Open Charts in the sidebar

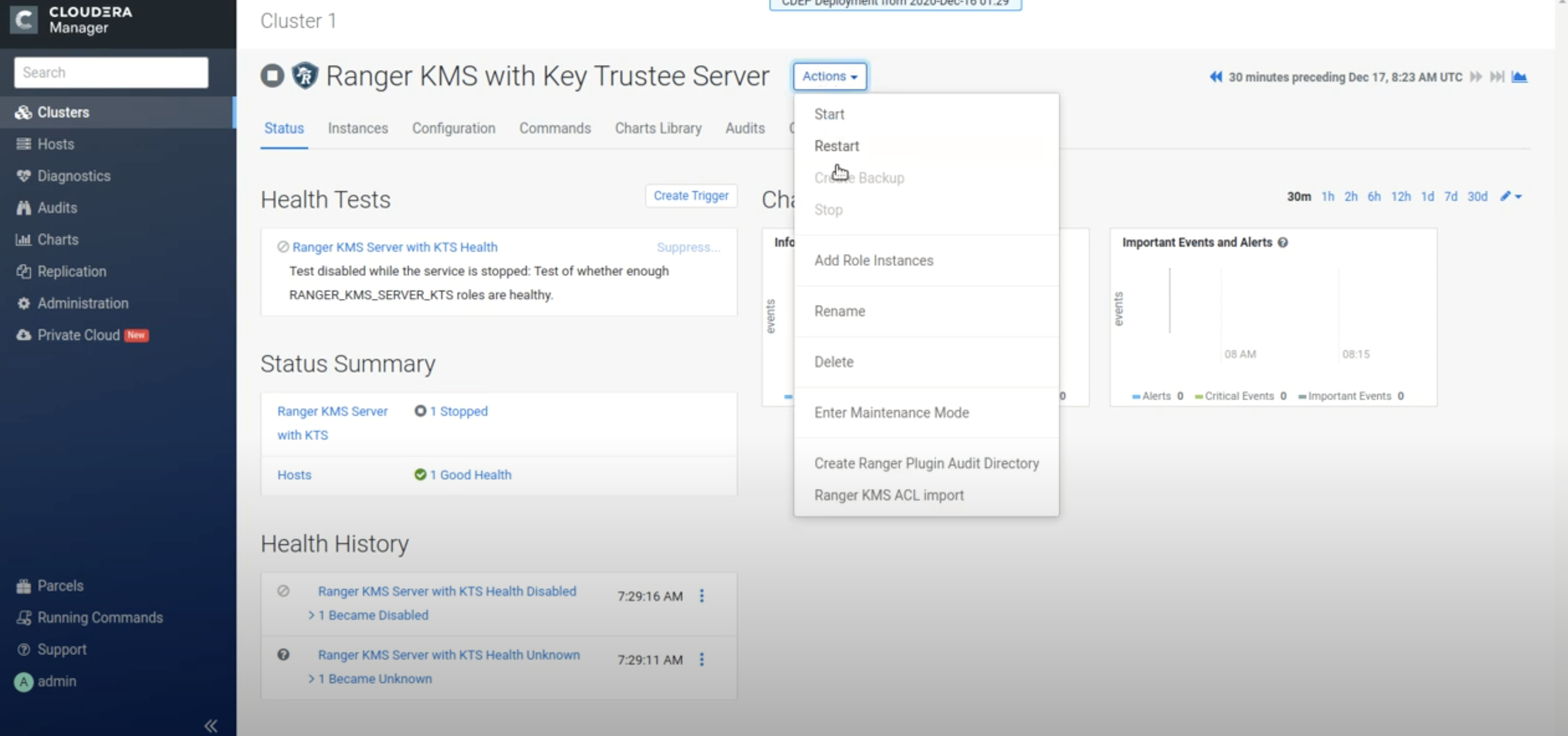pyautogui.click(x=48, y=239)
